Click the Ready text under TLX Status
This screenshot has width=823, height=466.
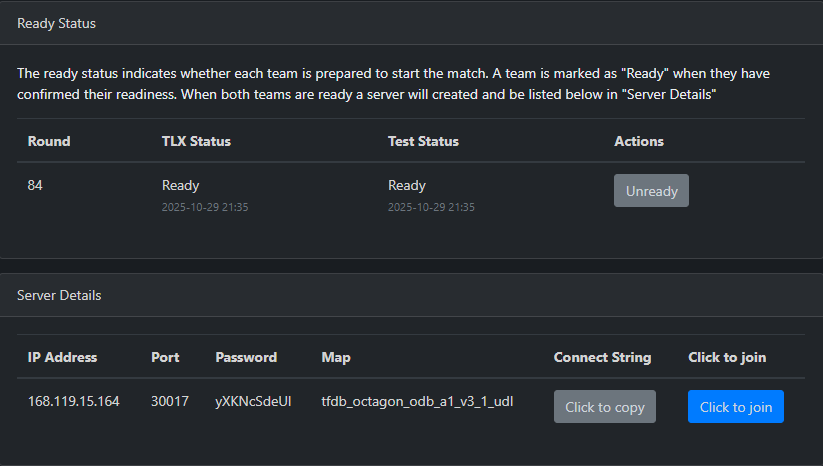[180, 185]
